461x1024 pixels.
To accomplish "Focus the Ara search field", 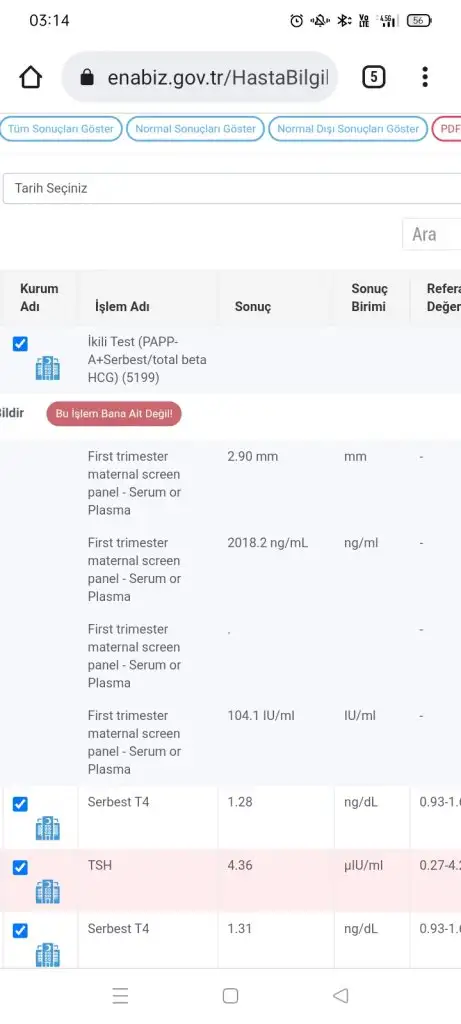I will tap(432, 234).
